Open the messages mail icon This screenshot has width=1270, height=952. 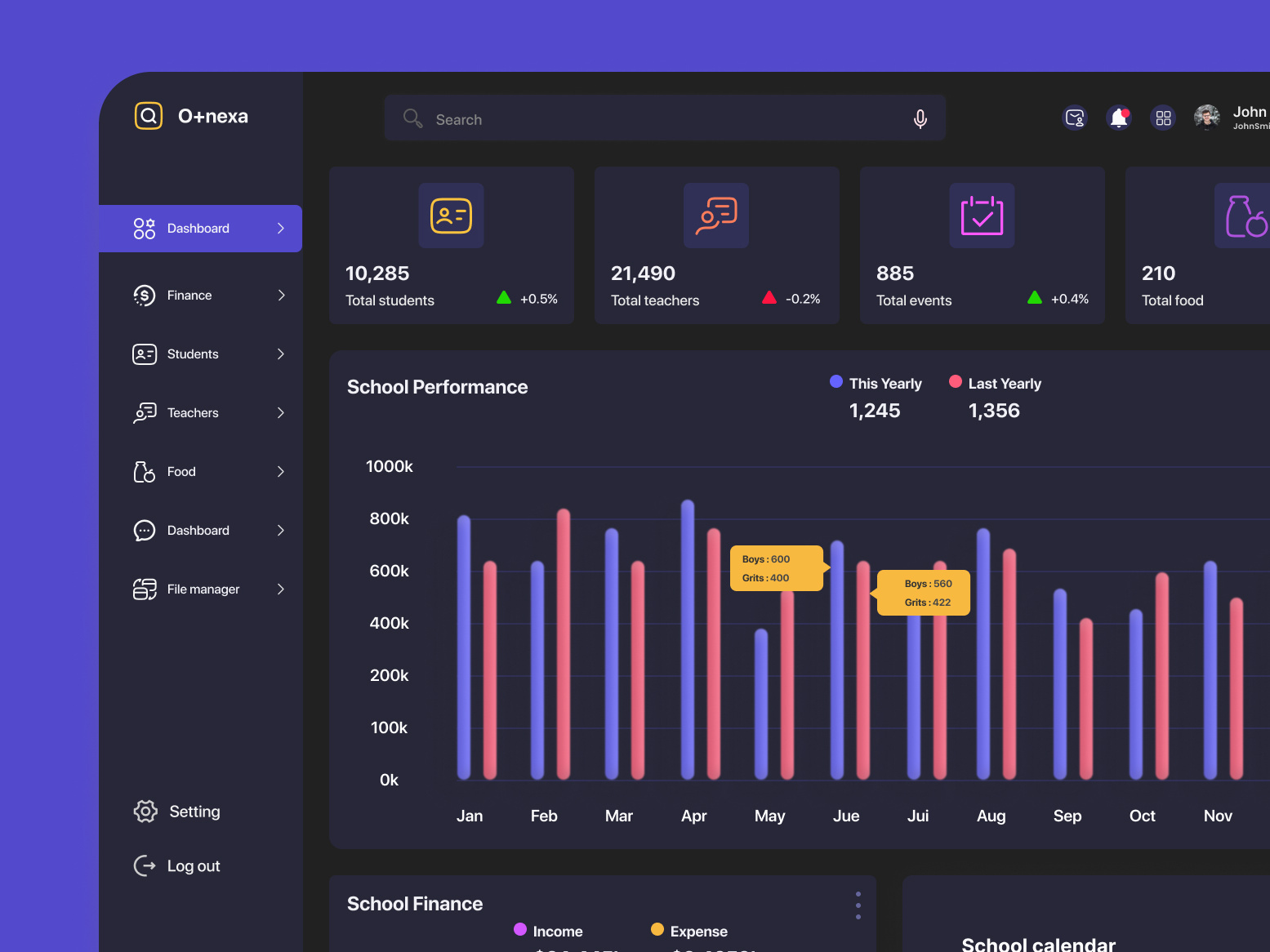tap(1075, 118)
